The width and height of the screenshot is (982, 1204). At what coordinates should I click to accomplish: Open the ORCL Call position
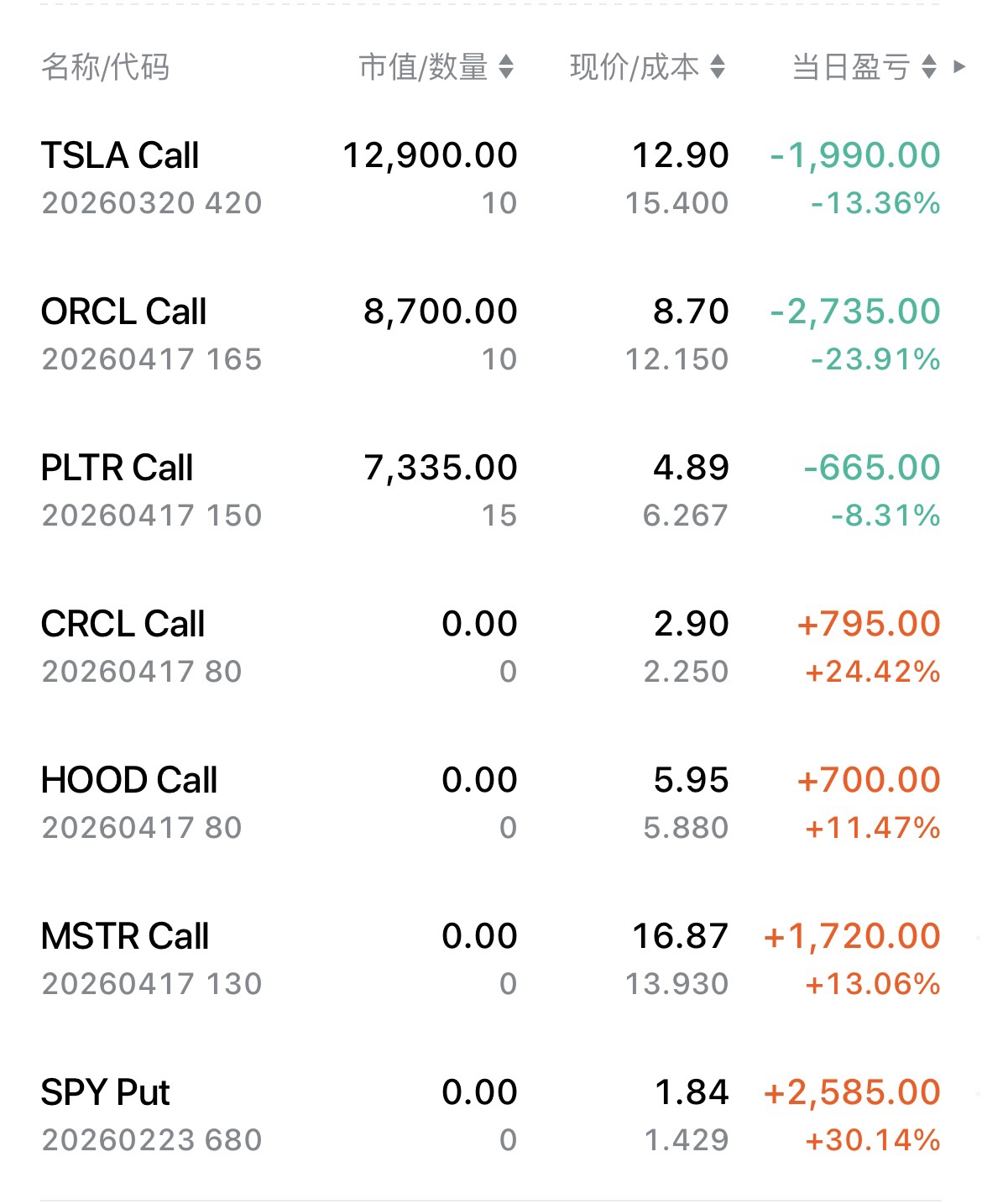[123, 312]
